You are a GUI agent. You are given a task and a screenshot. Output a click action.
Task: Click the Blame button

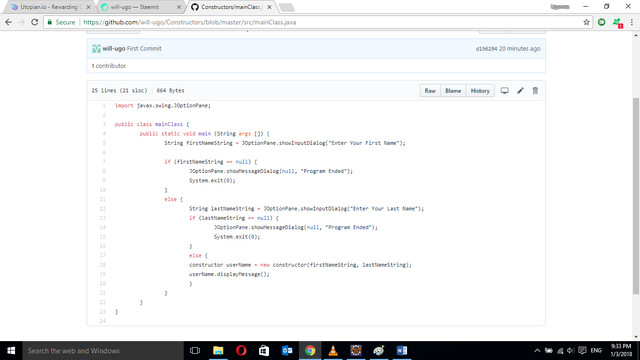pos(453,91)
